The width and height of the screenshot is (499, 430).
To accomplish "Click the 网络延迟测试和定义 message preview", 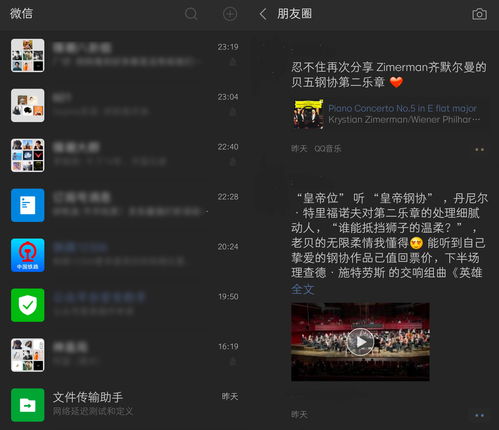I will [93, 411].
